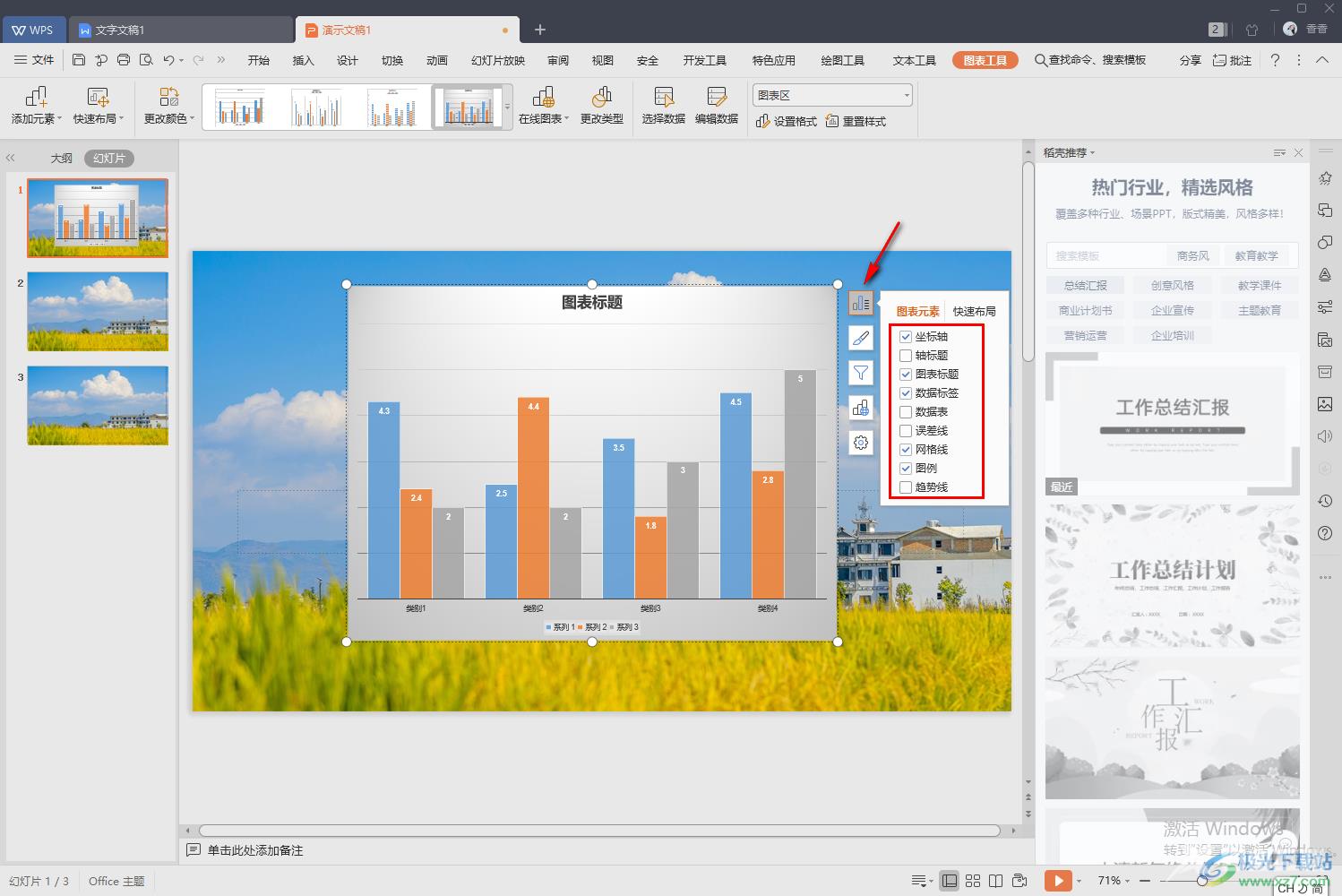1342x896 pixels.
Task: Switch to reading view icon
Action: (x=995, y=881)
